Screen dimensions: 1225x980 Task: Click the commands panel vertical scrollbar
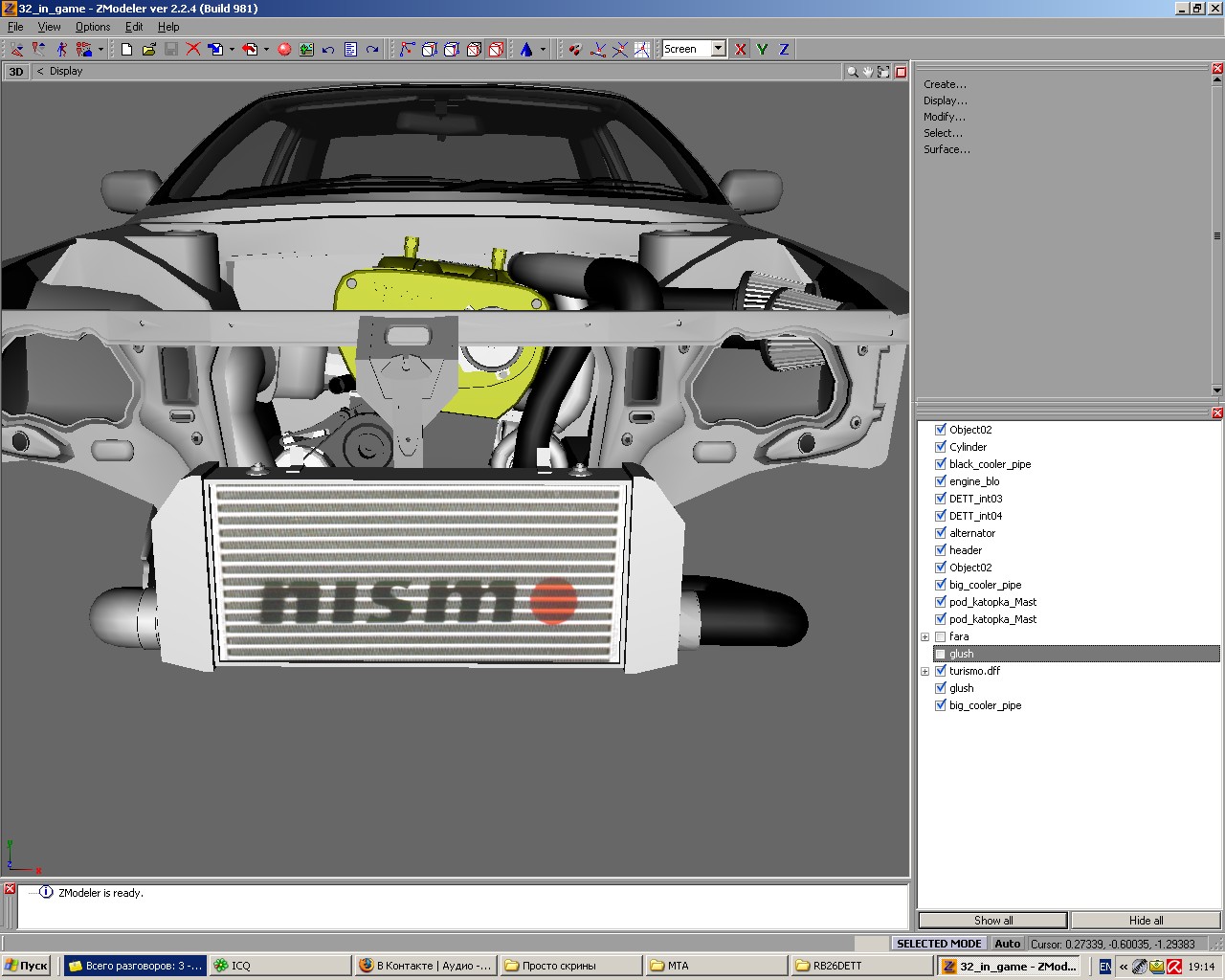click(1217, 235)
